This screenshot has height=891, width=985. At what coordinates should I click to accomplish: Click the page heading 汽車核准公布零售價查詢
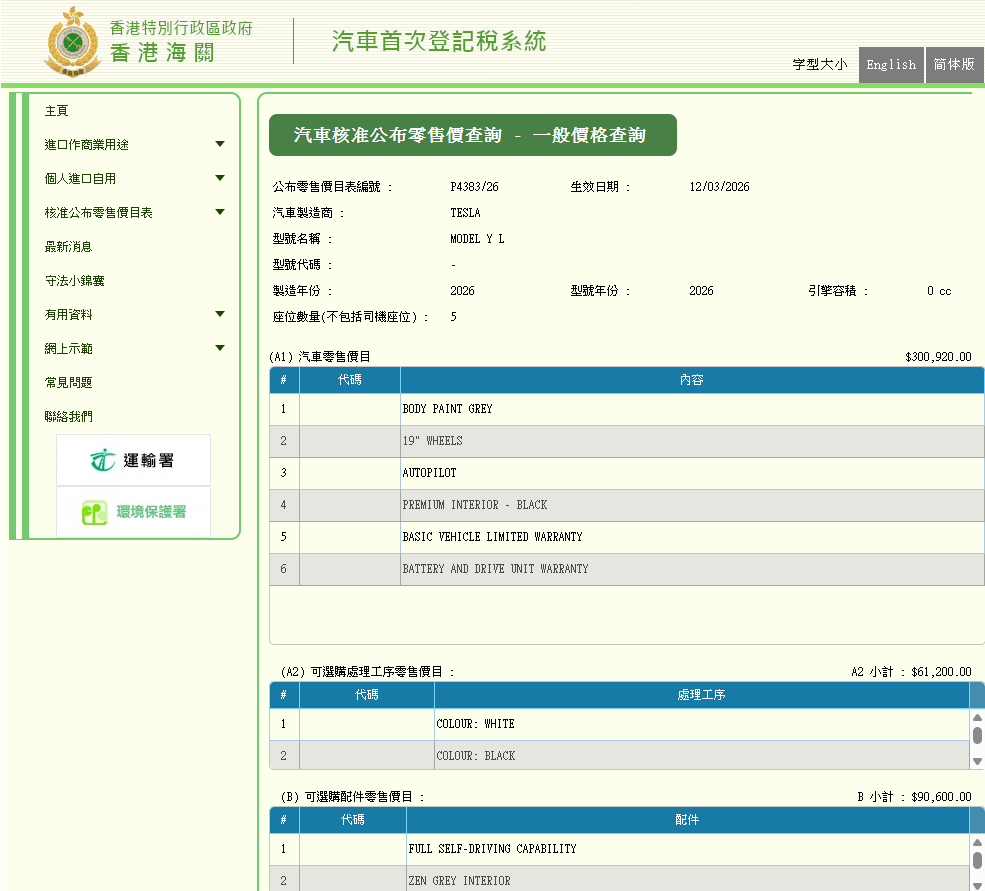398,135
